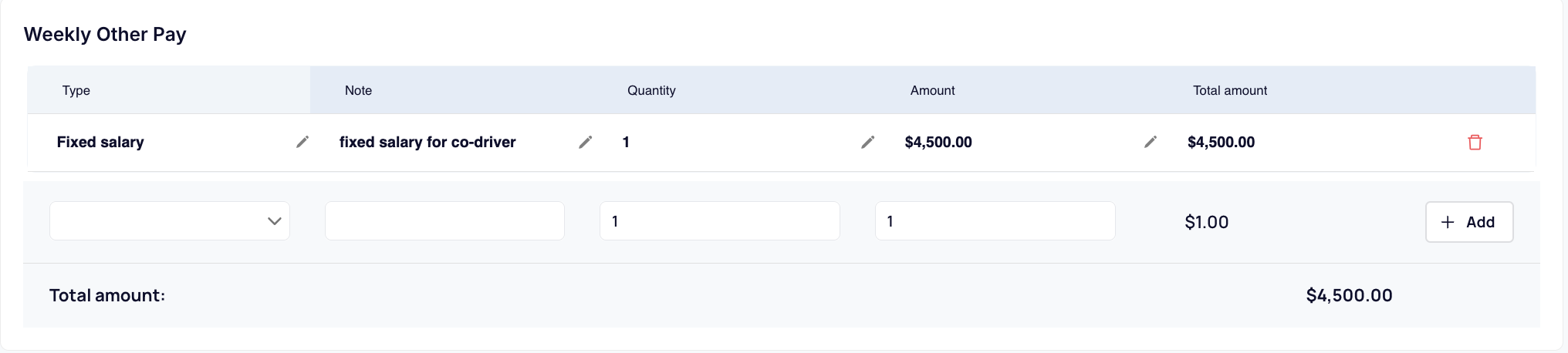This screenshot has width=1568, height=353.
Task: Click the pencil icon next to $4,500.00 amount
Action: 1151,142
